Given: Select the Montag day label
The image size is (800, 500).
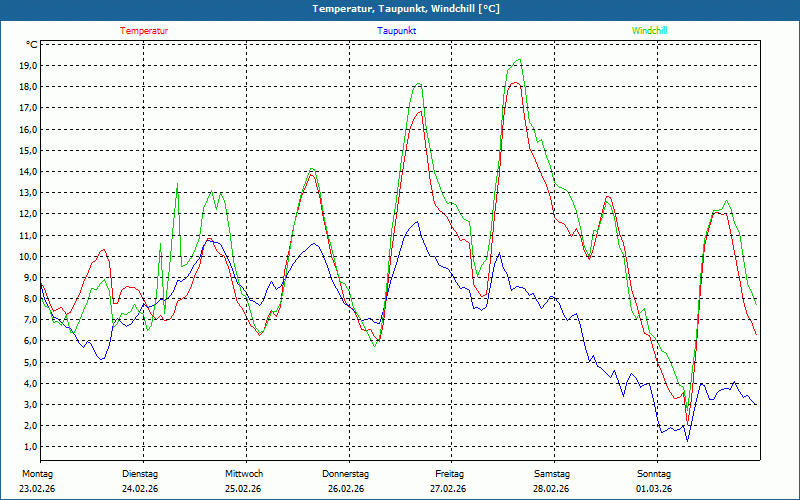Looking at the screenshot, I should pyautogui.click(x=37, y=473).
